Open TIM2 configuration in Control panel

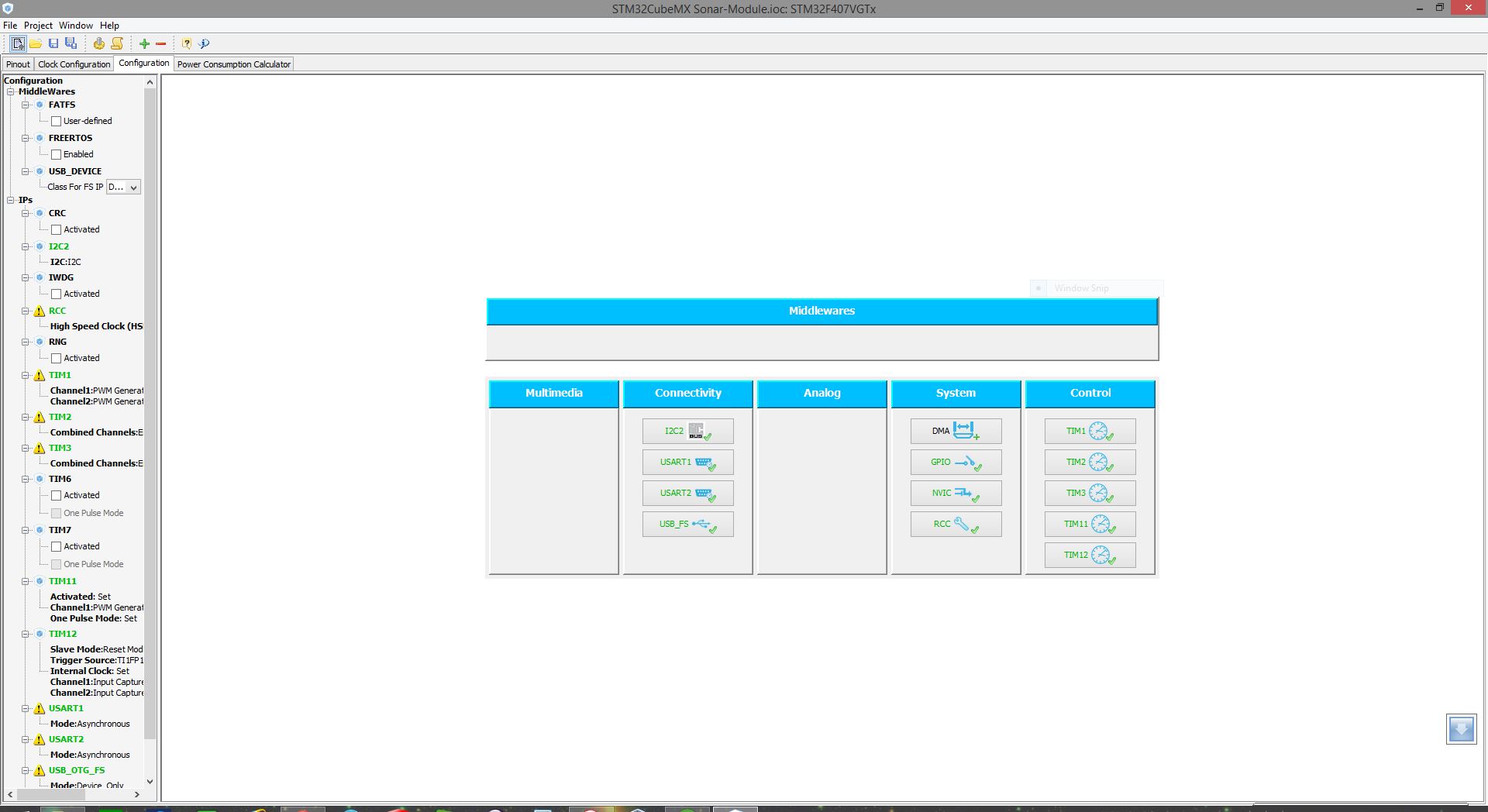click(x=1090, y=462)
